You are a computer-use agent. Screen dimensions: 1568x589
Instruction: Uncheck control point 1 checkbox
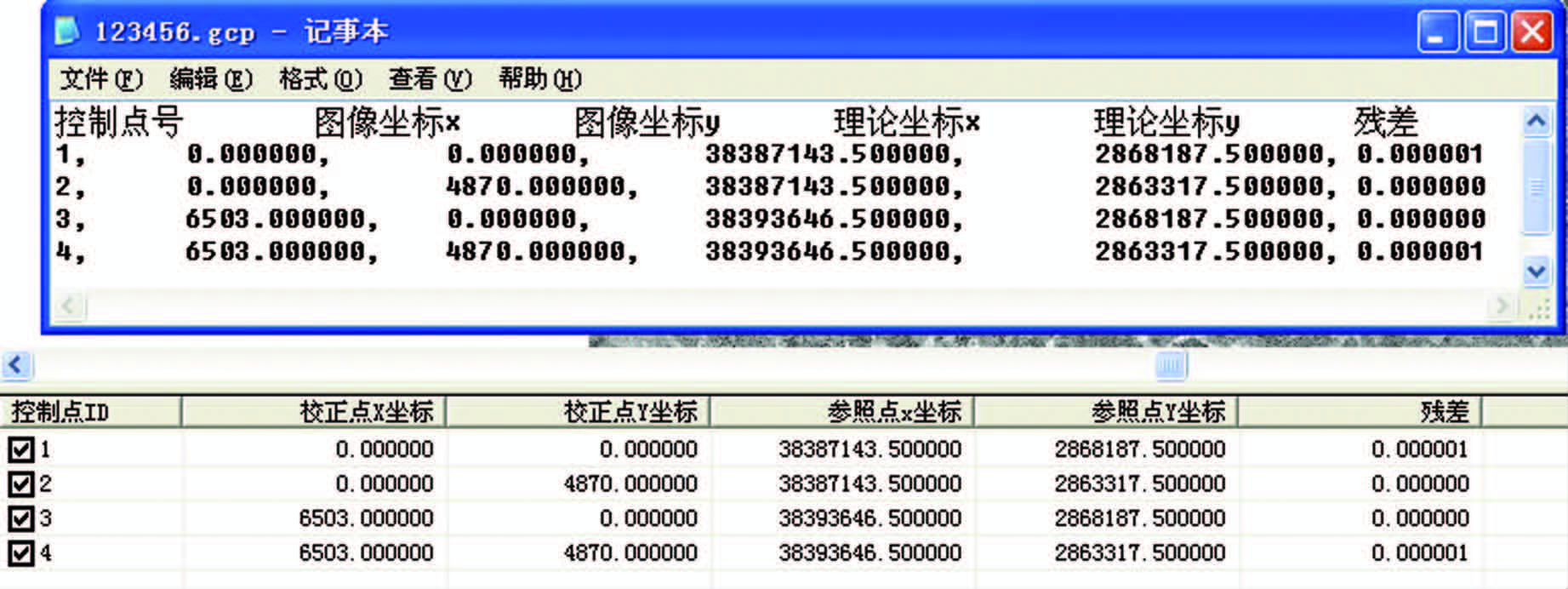[20, 449]
